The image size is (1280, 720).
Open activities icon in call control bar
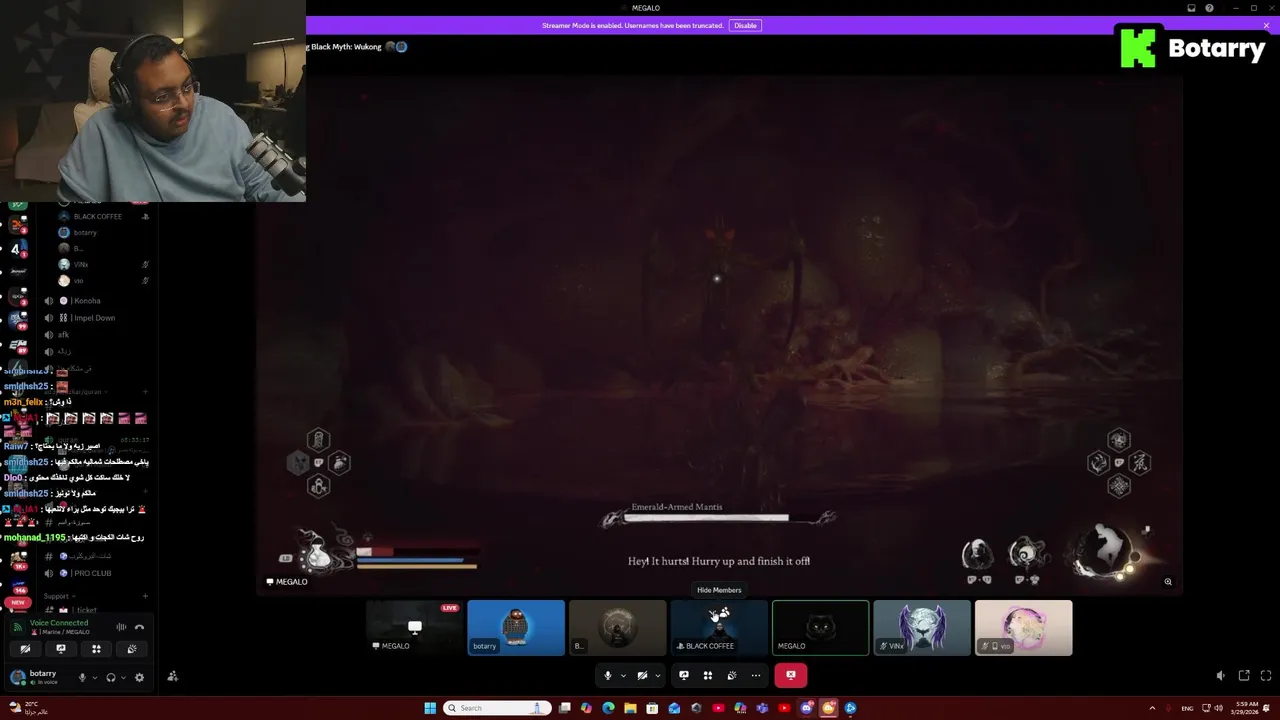click(708, 675)
